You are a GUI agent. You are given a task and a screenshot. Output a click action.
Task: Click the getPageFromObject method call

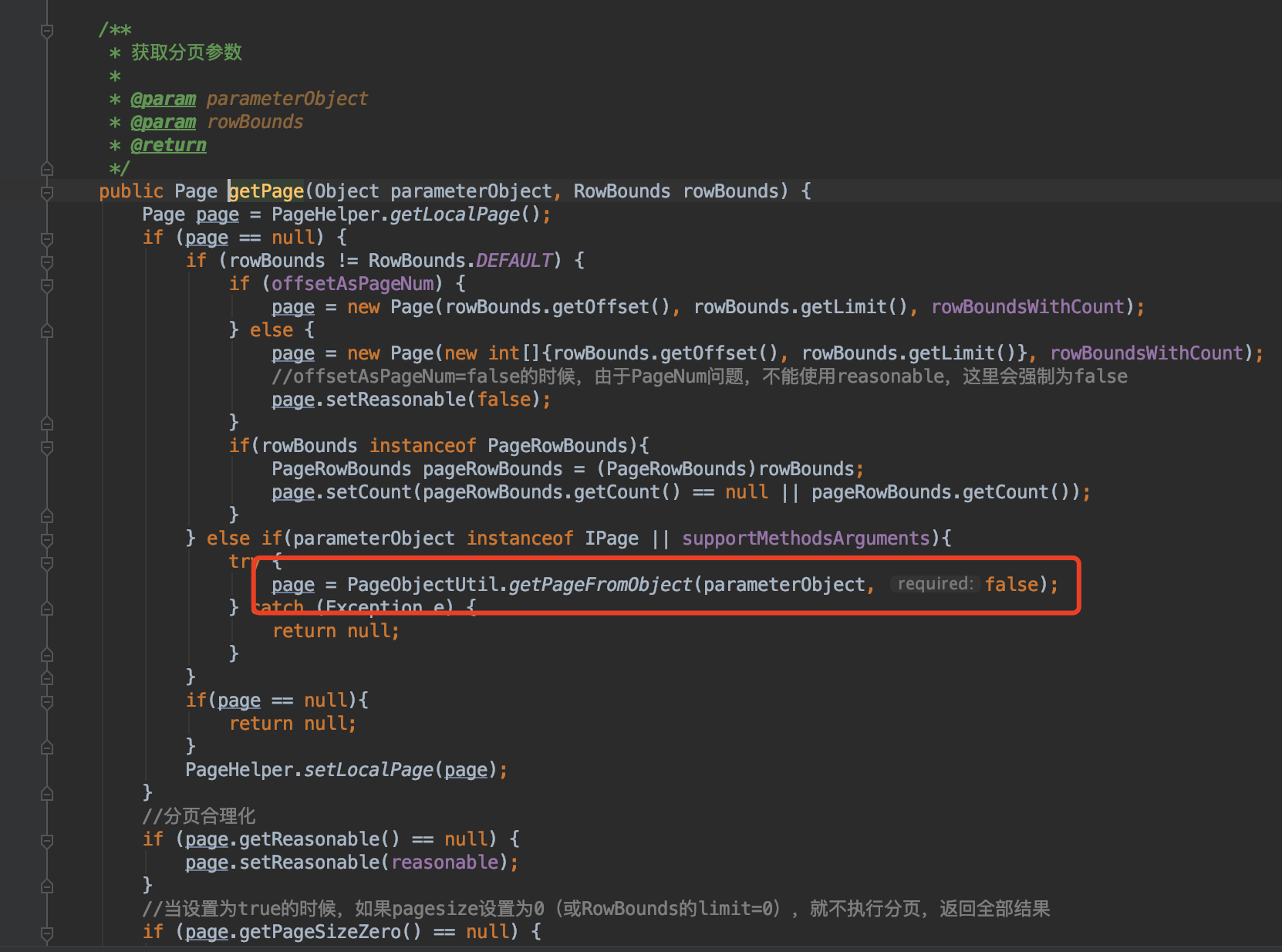point(601,584)
